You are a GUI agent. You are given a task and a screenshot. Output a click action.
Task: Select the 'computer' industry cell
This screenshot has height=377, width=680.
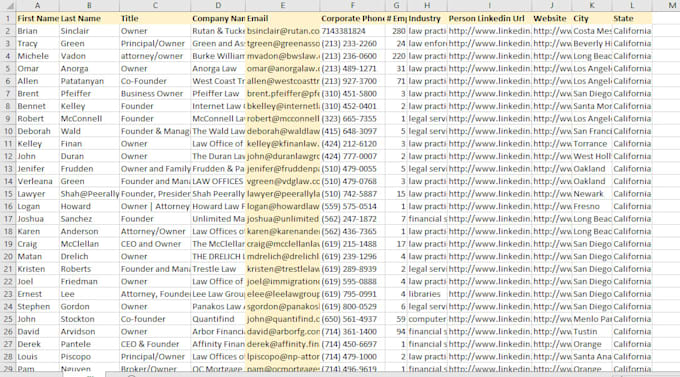[x=427, y=319]
